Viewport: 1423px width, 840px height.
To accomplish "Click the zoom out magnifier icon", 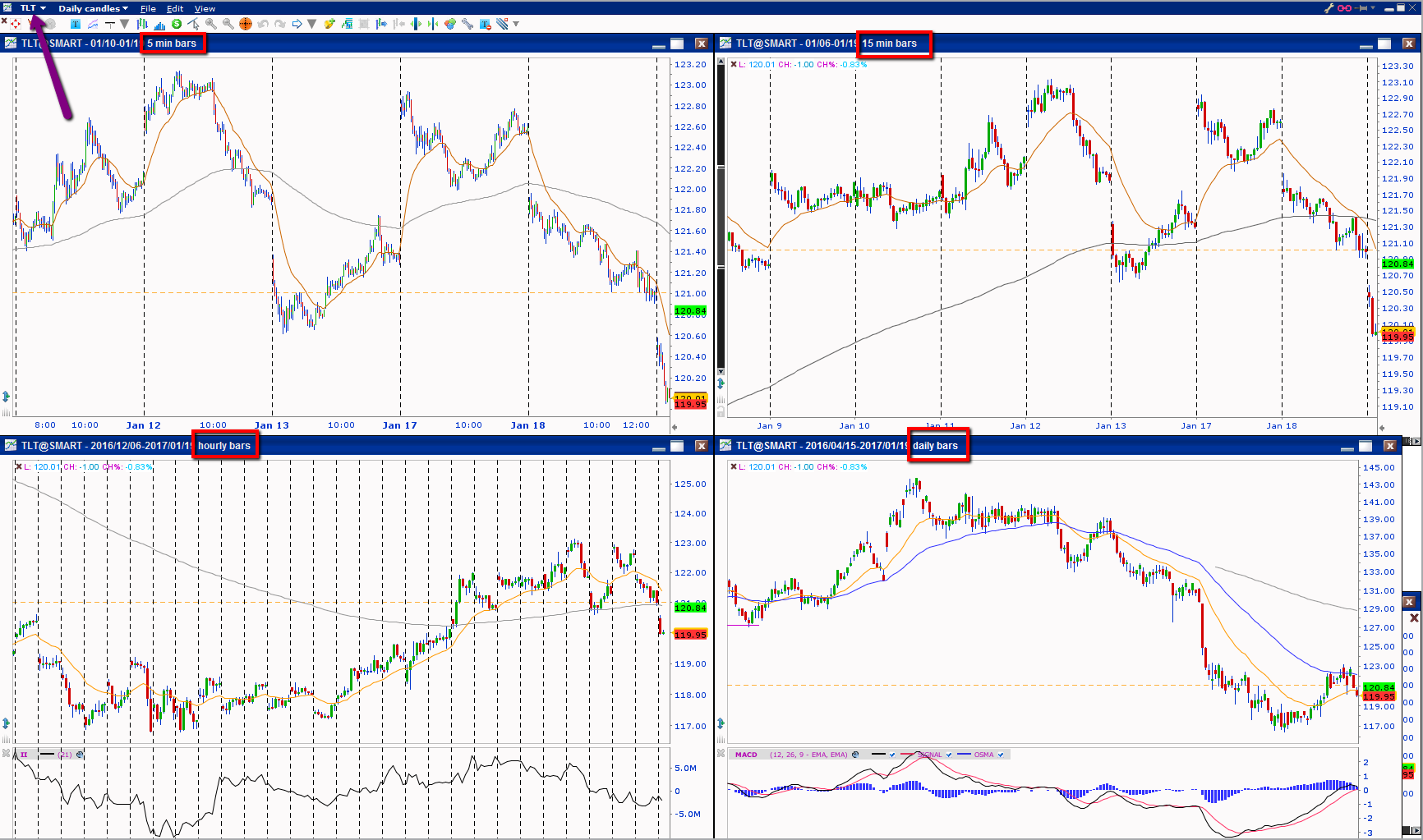I will point(228,24).
